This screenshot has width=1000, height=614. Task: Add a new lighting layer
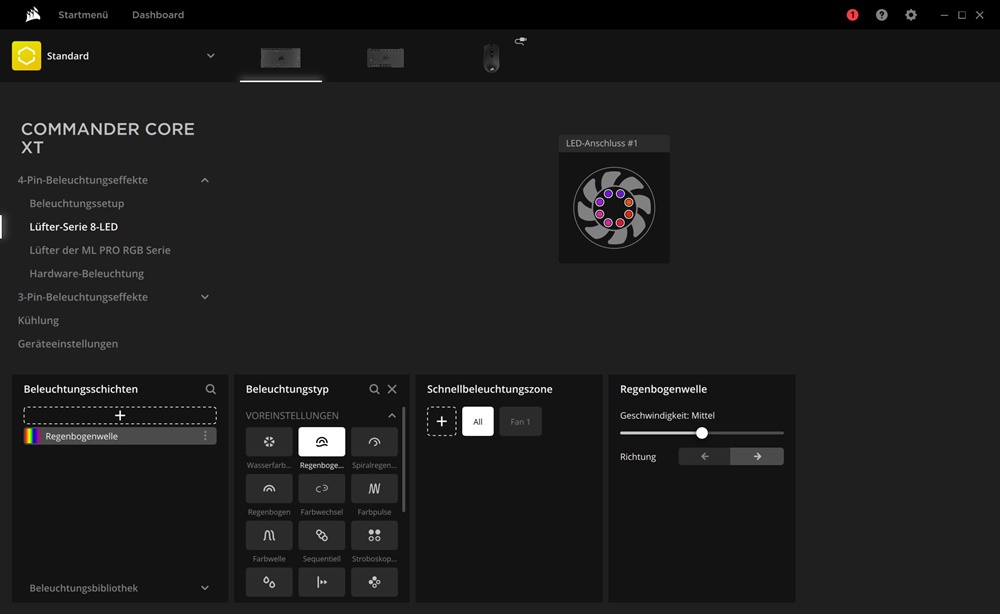120,415
